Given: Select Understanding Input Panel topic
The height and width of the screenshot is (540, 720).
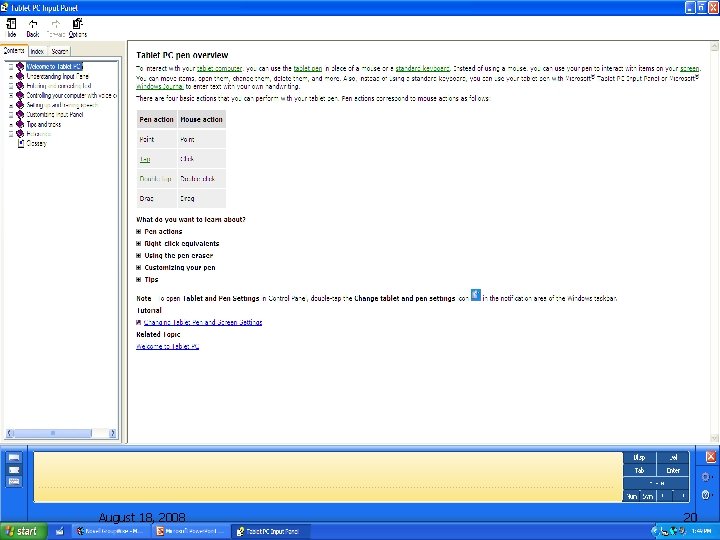Looking at the screenshot, I should click(x=57, y=76).
